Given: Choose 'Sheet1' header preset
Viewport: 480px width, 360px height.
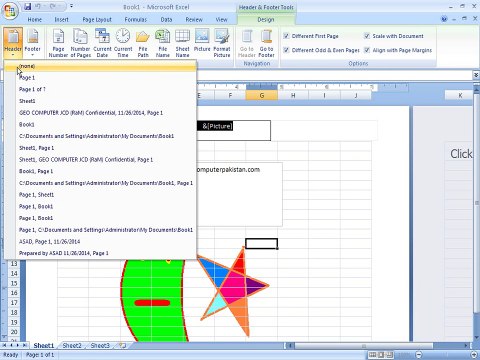Looking at the screenshot, I should pyautogui.click(x=100, y=101).
